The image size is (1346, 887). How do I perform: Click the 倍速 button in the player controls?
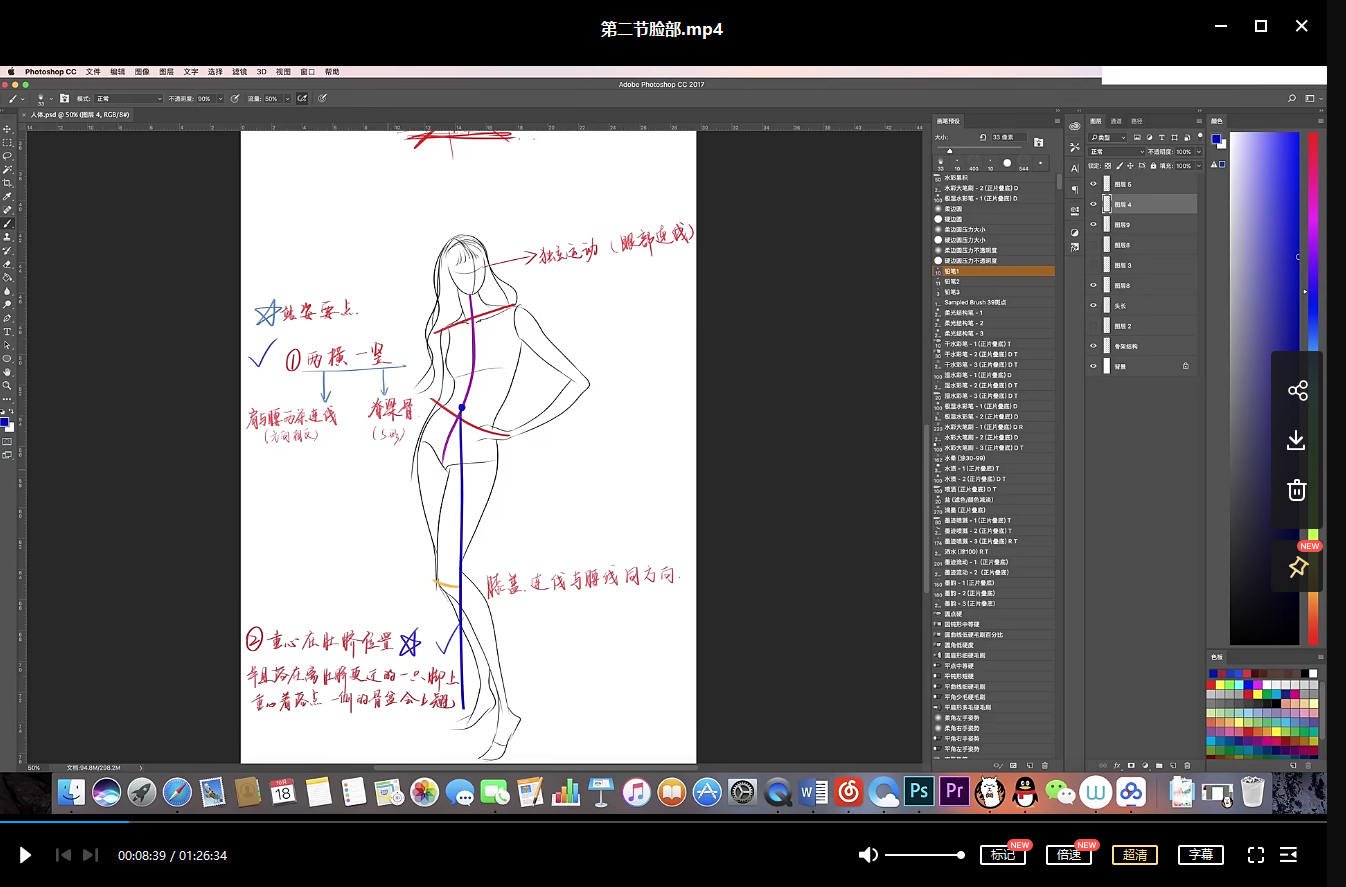[1069, 855]
